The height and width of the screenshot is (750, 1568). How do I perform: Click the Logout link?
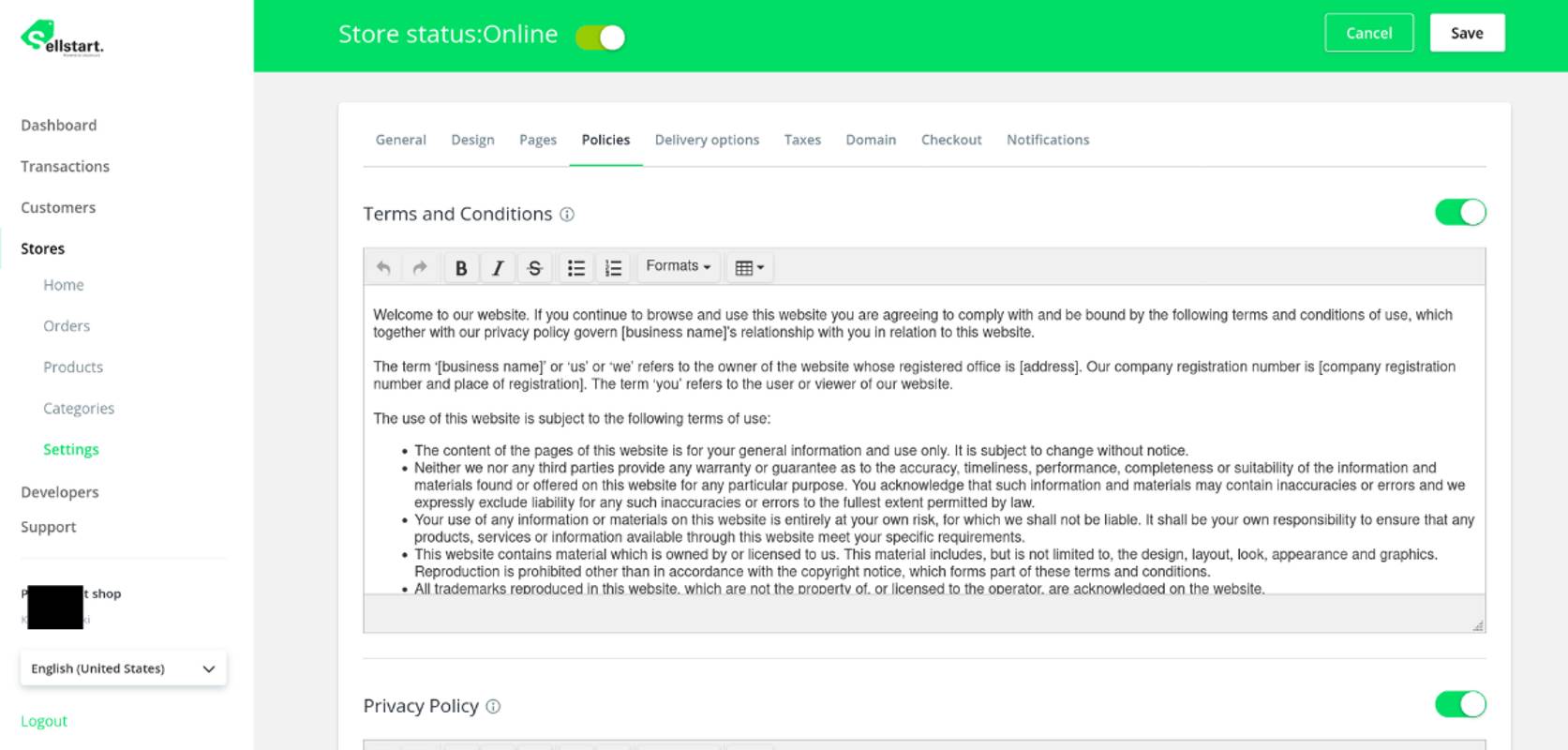pyautogui.click(x=44, y=721)
